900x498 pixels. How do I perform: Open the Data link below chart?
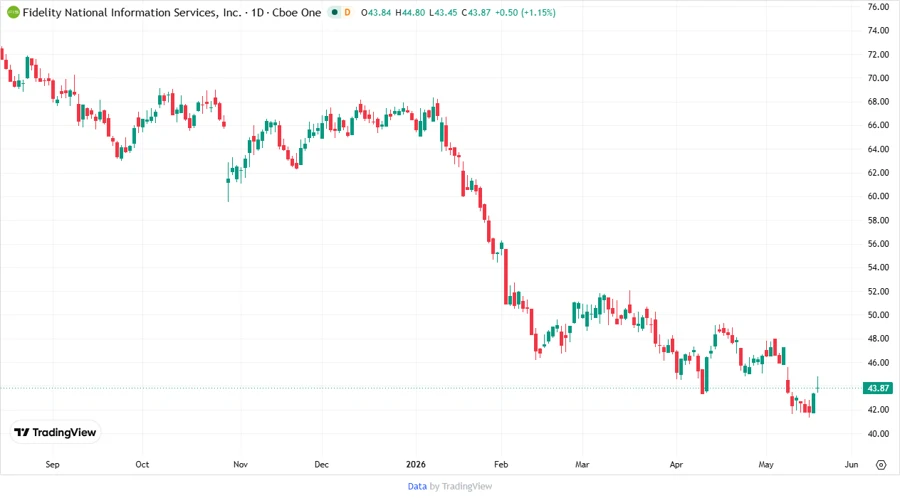pos(417,486)
